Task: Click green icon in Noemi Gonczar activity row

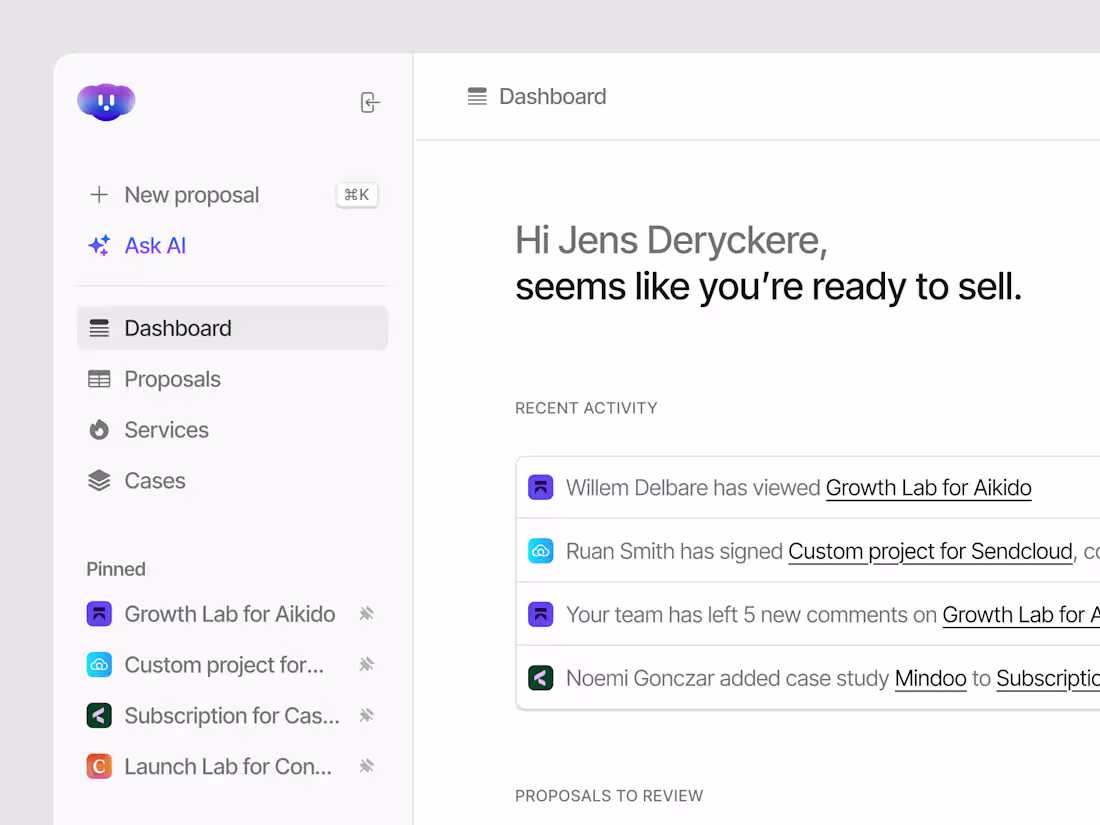Action: click(x=540, y=678)
